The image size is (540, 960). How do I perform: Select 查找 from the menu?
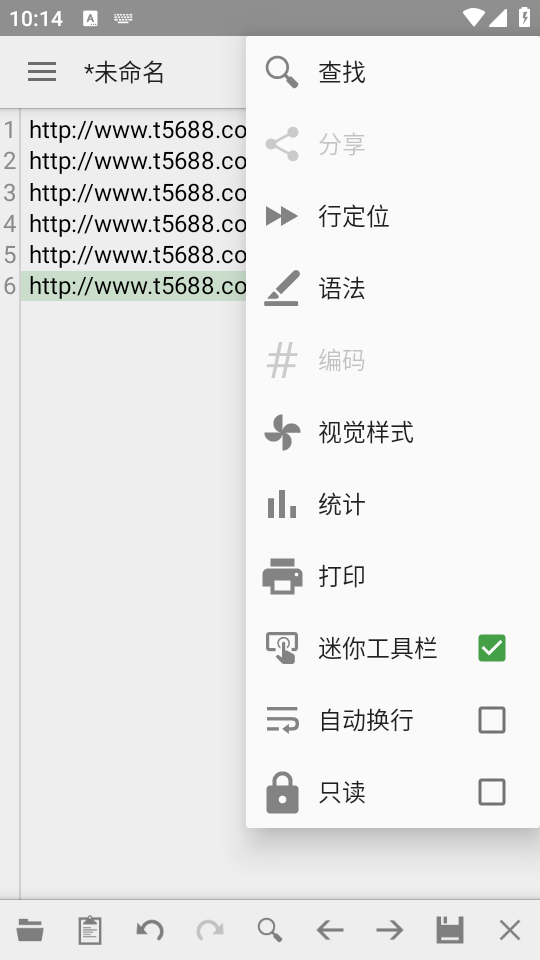[x=393, y=72]
